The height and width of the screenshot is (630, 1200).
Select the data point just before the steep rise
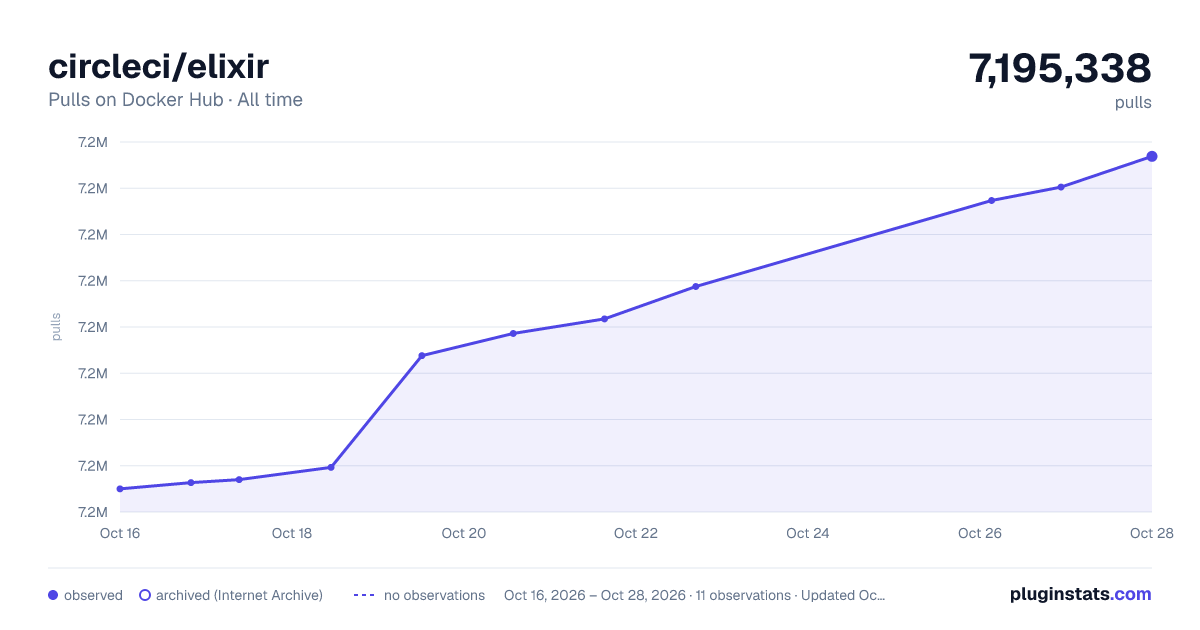coord(331,467)
